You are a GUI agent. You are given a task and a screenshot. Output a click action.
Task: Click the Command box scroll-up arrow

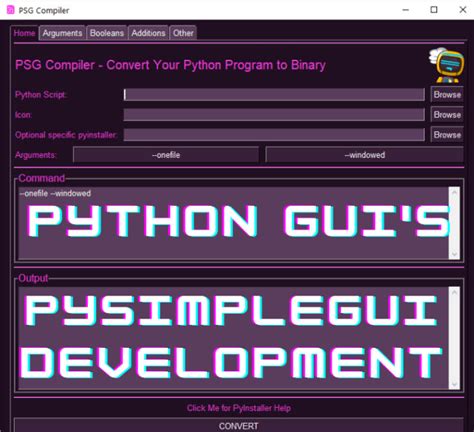pos(454,192)
